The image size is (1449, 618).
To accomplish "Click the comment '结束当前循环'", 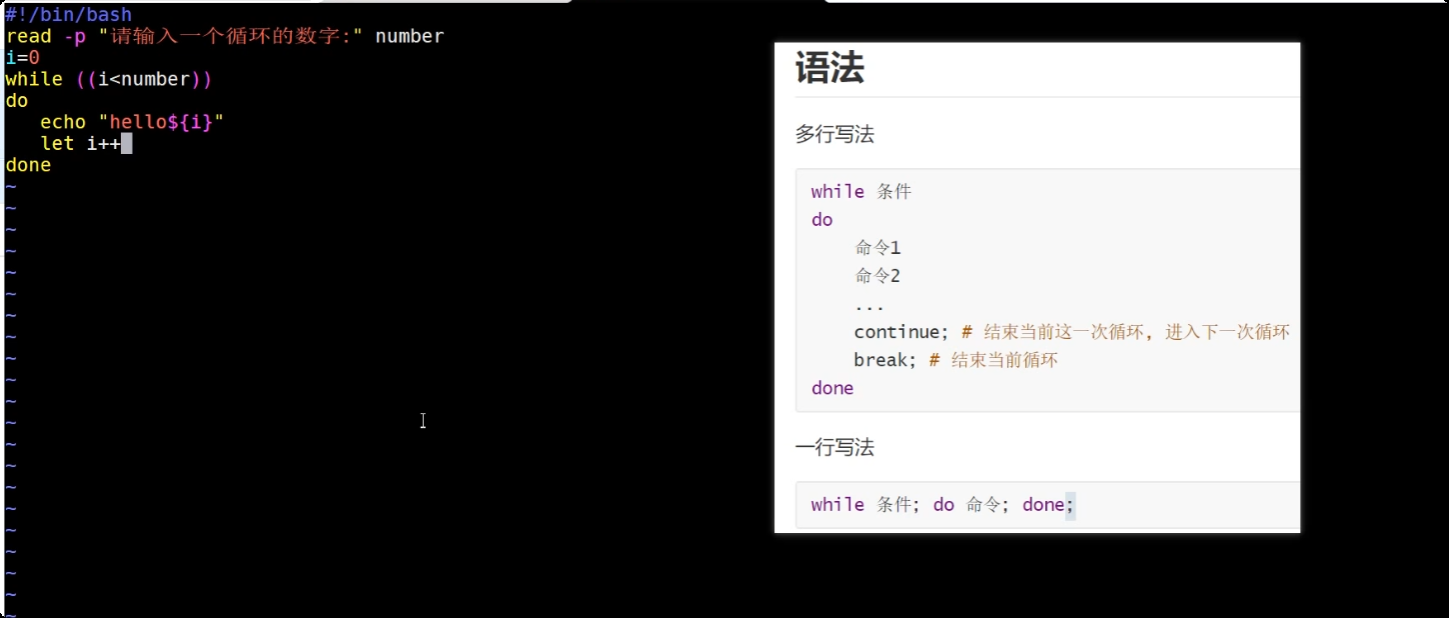I will pos(1004,360).
